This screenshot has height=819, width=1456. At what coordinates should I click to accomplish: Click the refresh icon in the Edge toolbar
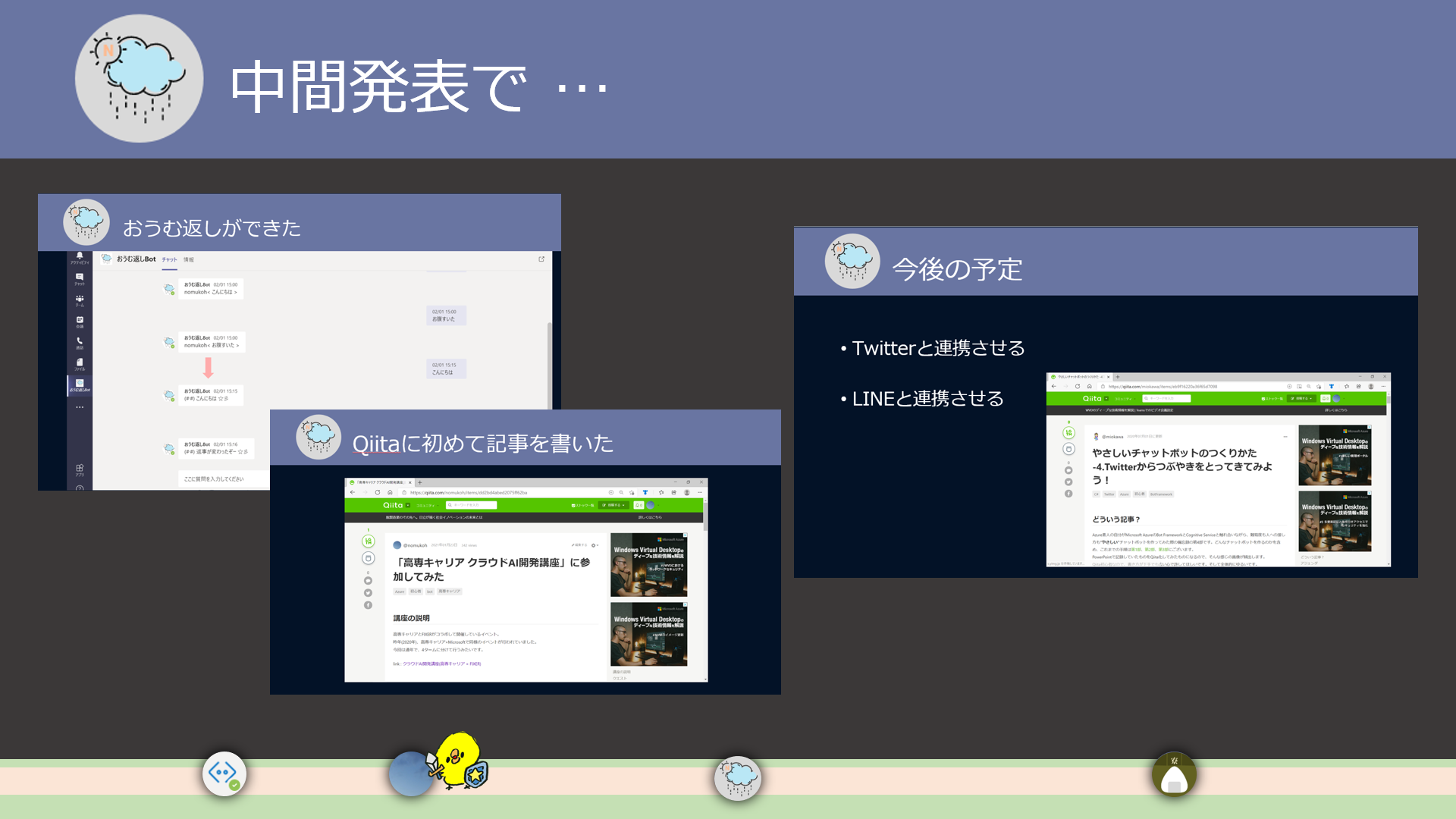377,491
